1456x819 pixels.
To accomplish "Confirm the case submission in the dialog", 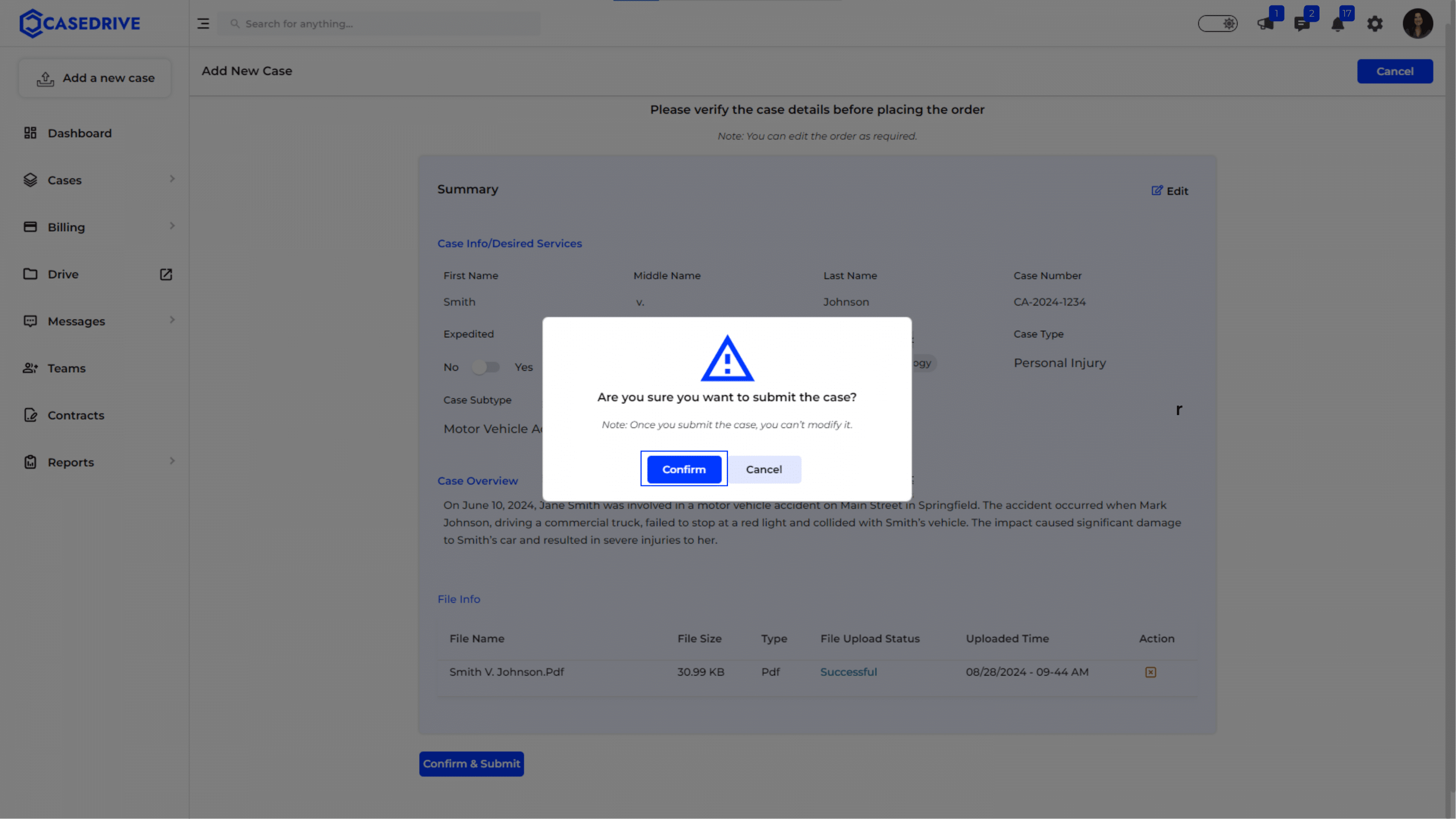I will [684, 469].
